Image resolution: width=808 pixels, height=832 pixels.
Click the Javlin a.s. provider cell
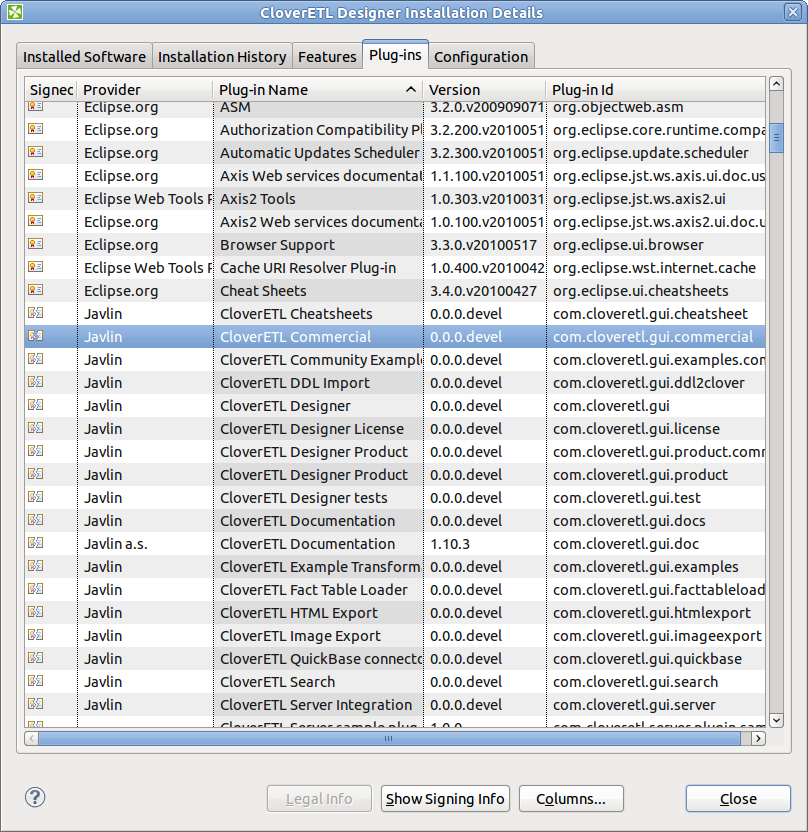point(116,544)
